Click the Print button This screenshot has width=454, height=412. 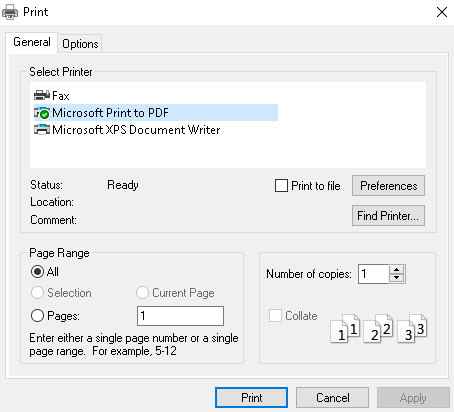251,397
